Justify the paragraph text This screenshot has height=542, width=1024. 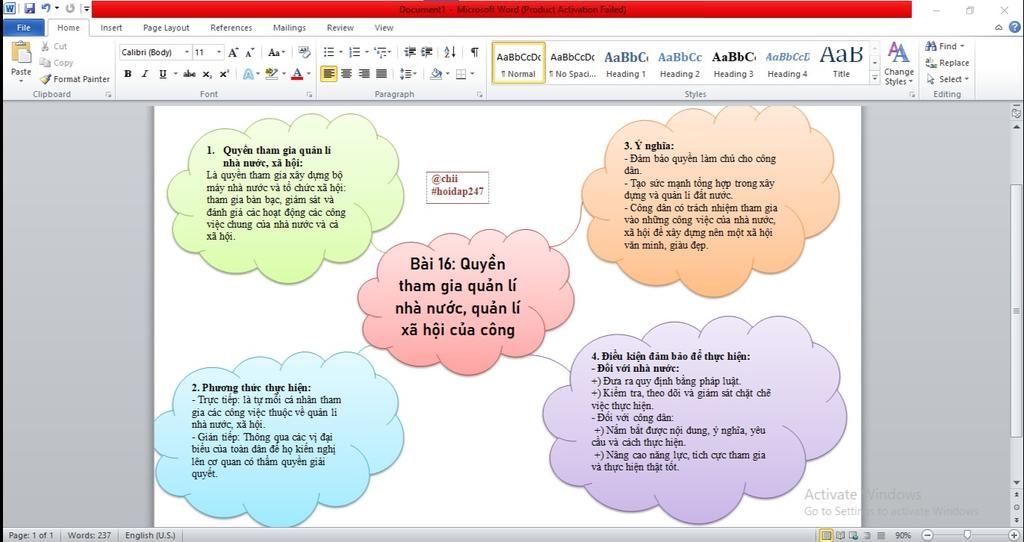[380, 74]
